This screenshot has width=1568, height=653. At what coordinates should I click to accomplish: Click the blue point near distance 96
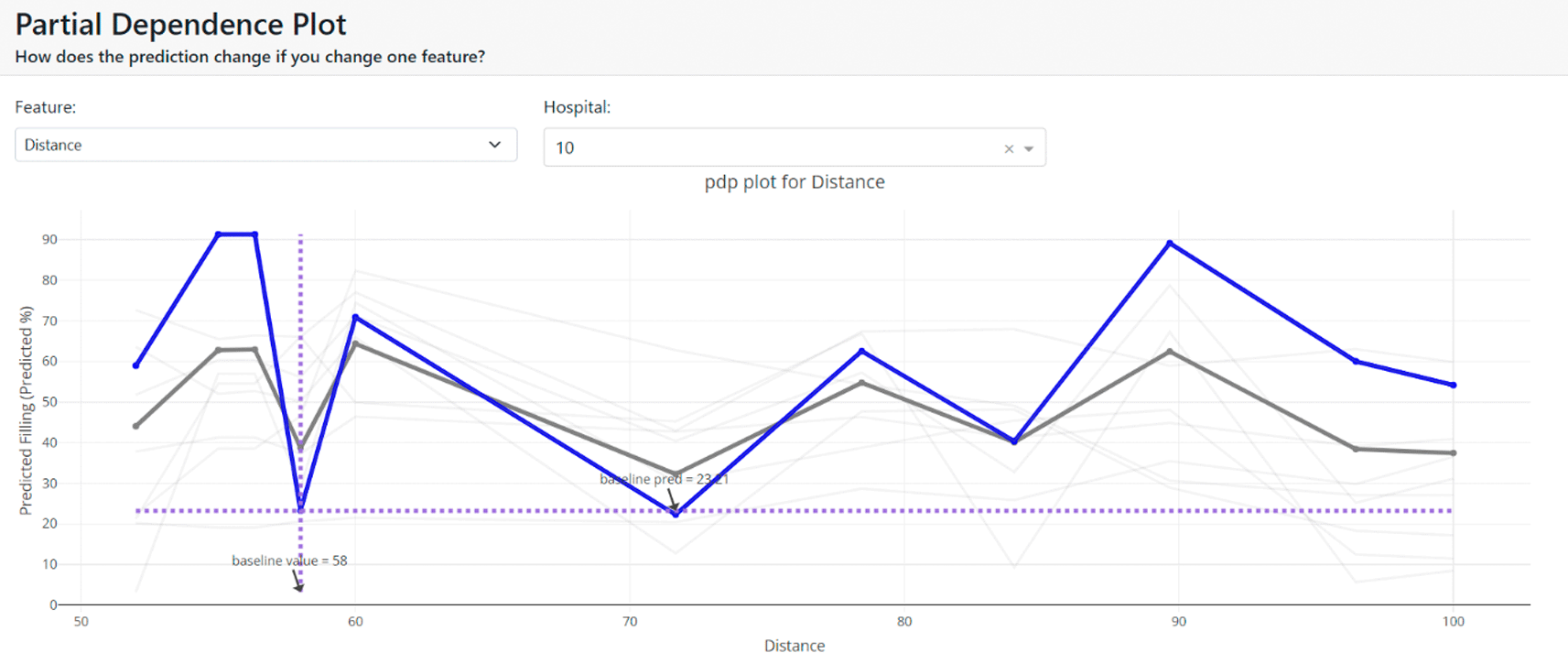[x=1356, y=362]
